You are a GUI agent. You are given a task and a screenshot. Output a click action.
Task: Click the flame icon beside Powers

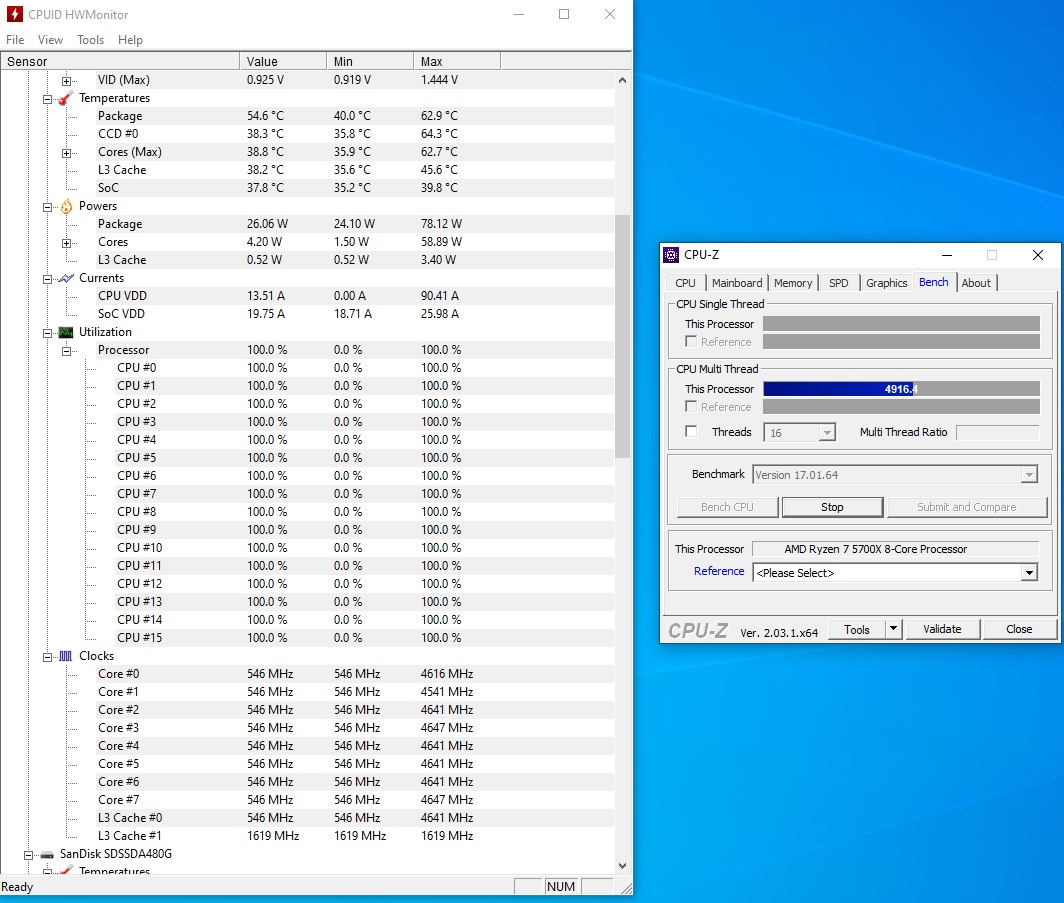click(x=66, y=206)
